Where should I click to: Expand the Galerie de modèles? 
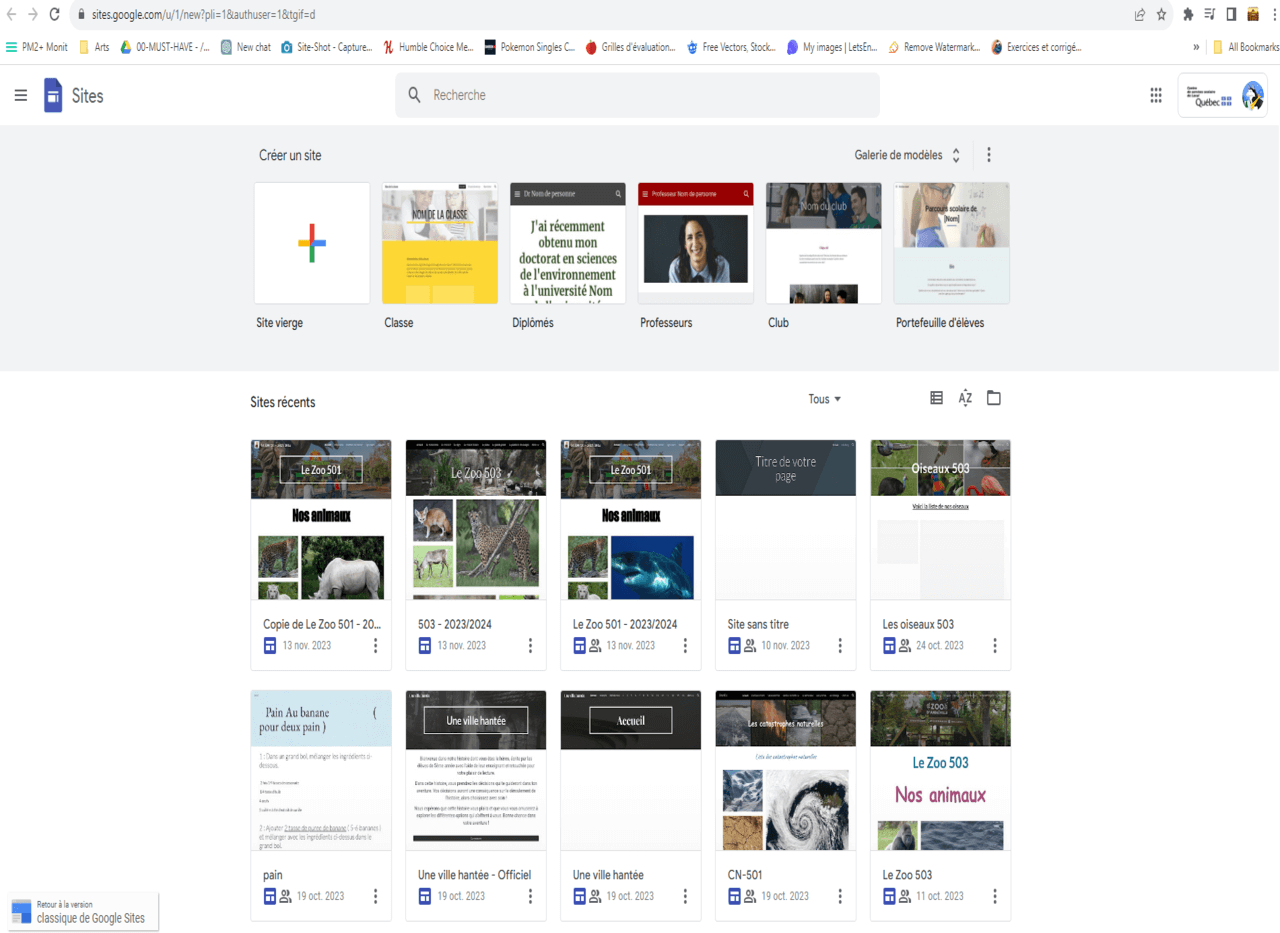tap(908, 155)
